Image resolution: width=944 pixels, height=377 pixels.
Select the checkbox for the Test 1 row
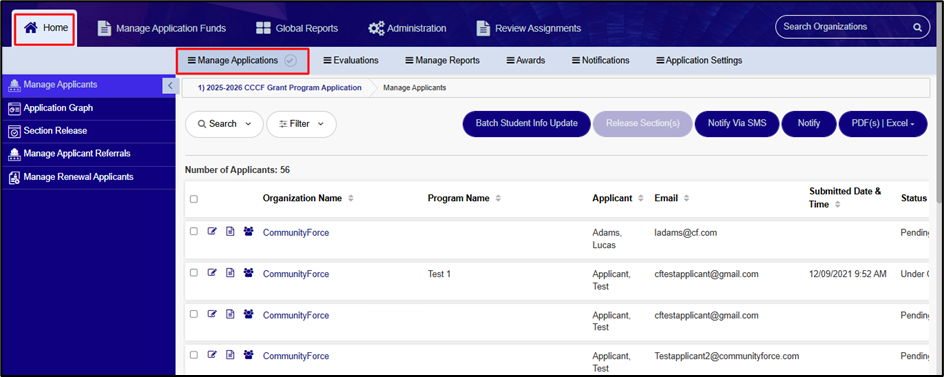(194, 272)
